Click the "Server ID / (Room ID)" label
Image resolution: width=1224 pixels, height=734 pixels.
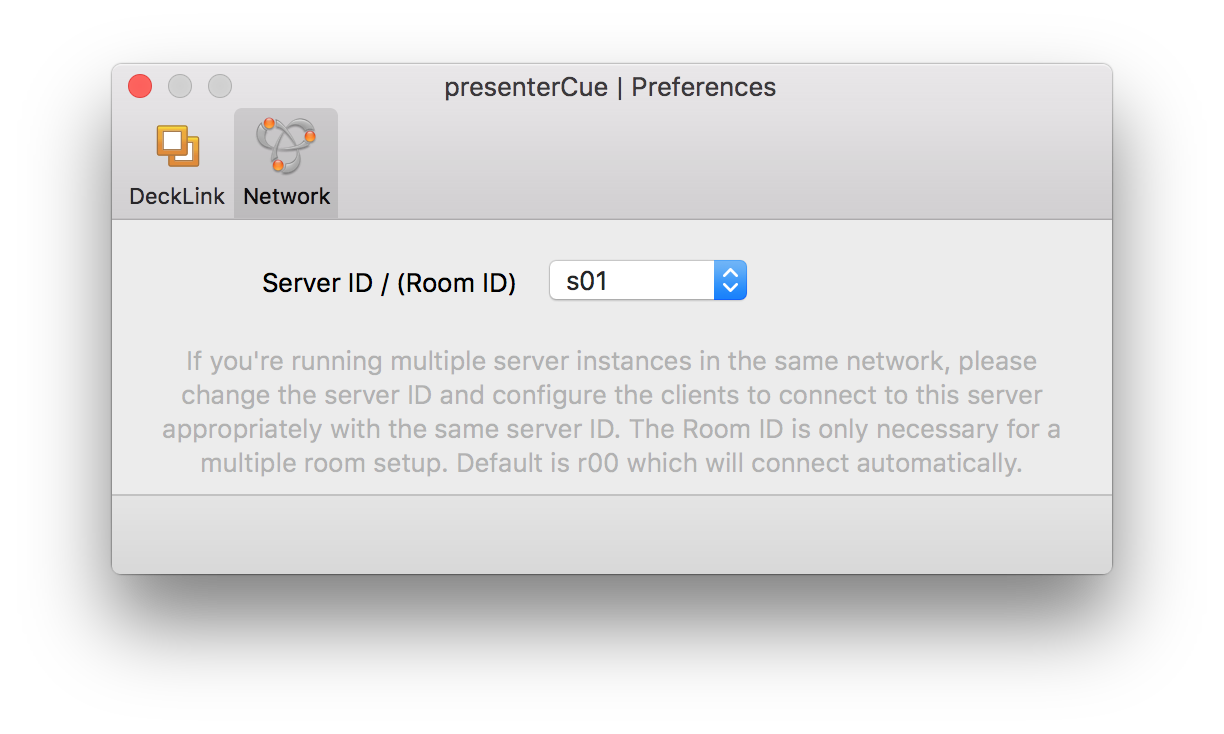(389, 283)
